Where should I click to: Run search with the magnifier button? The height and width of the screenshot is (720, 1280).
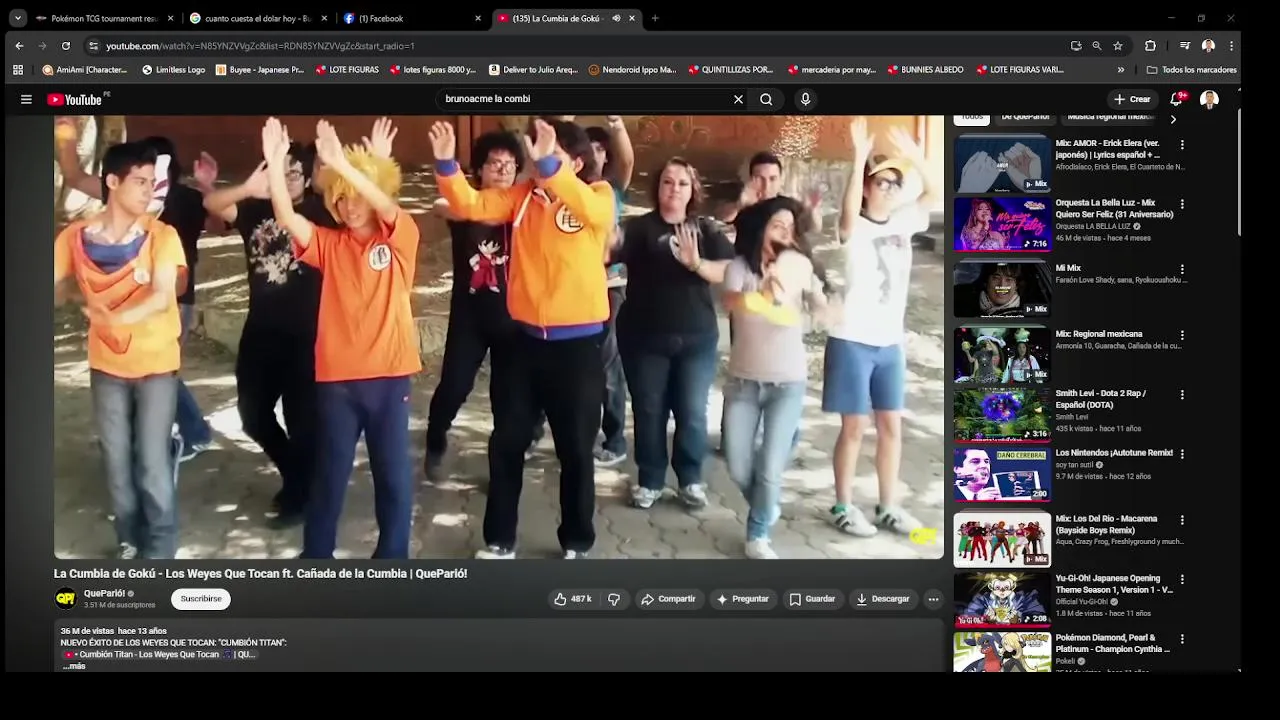pos(766,99)
